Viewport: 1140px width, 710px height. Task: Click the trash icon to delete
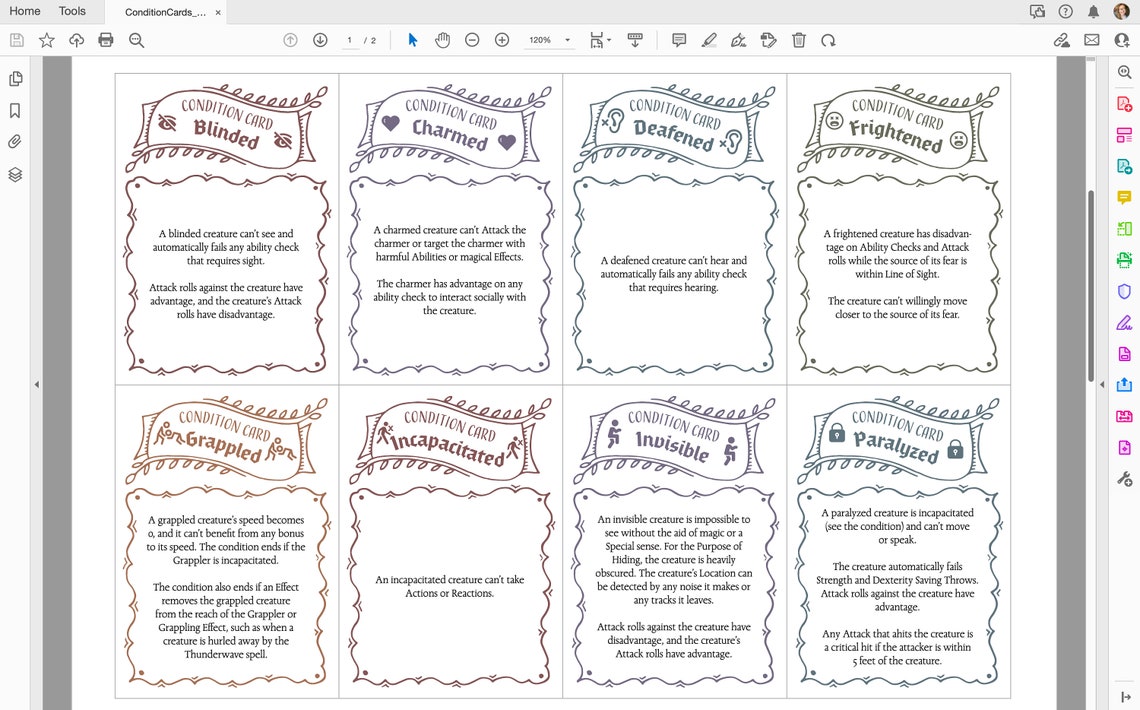[x=798, y=40]
